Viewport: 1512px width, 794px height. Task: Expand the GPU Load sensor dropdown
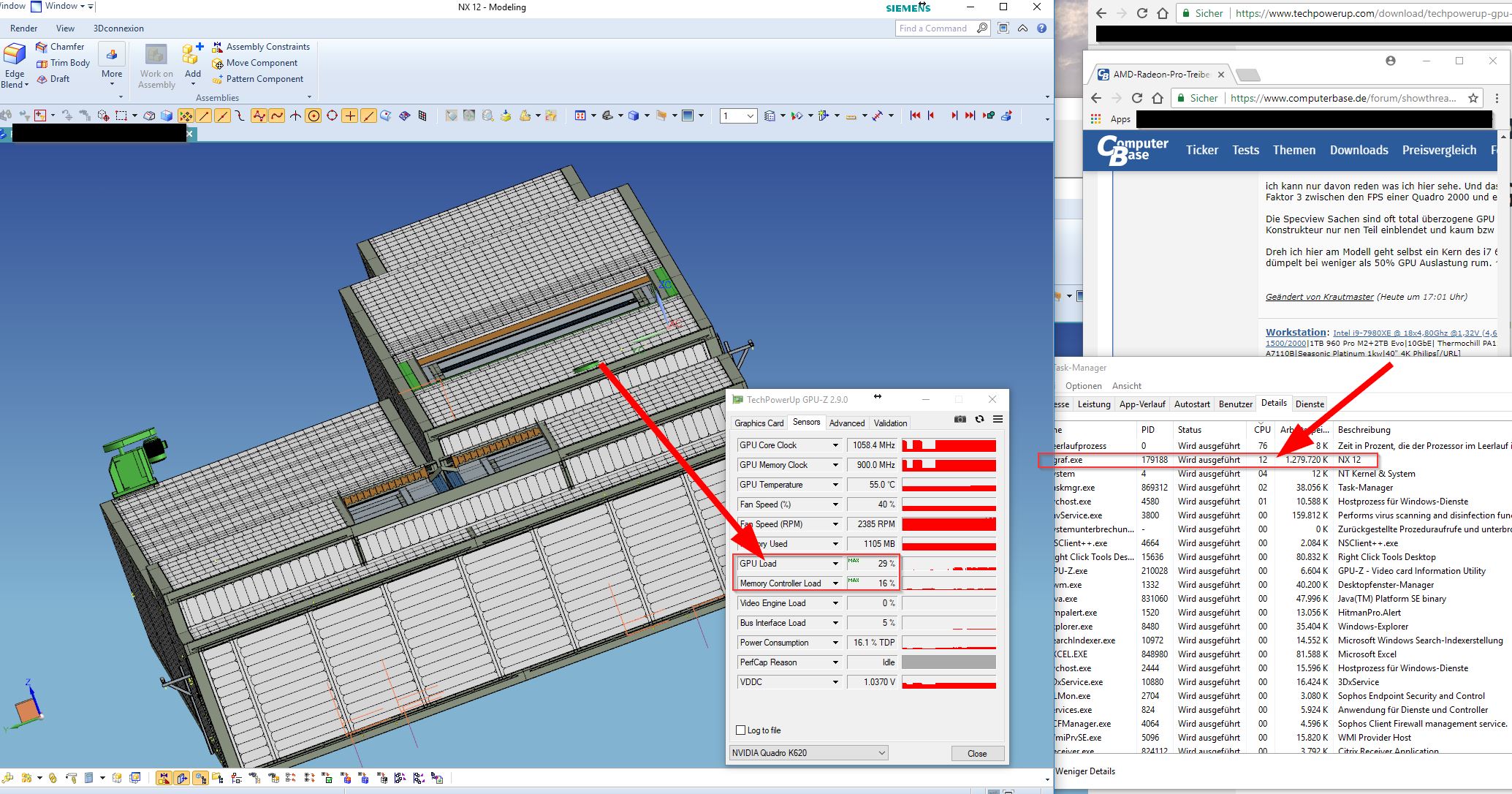tap(835, 564)
